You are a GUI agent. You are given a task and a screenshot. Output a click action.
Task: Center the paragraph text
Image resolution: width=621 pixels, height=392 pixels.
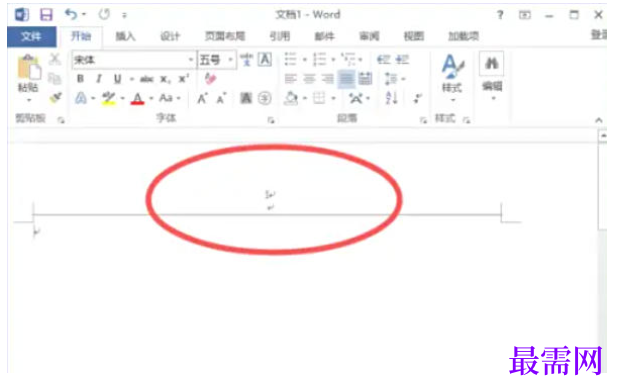coord(309,79)
